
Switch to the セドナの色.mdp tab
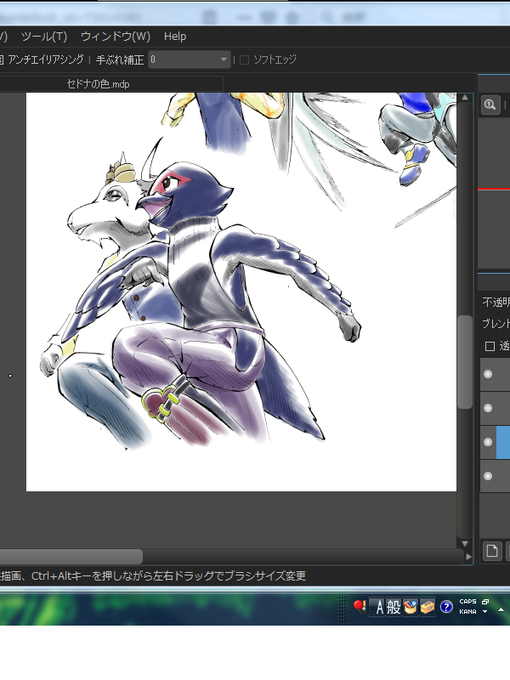pos(98,84)
